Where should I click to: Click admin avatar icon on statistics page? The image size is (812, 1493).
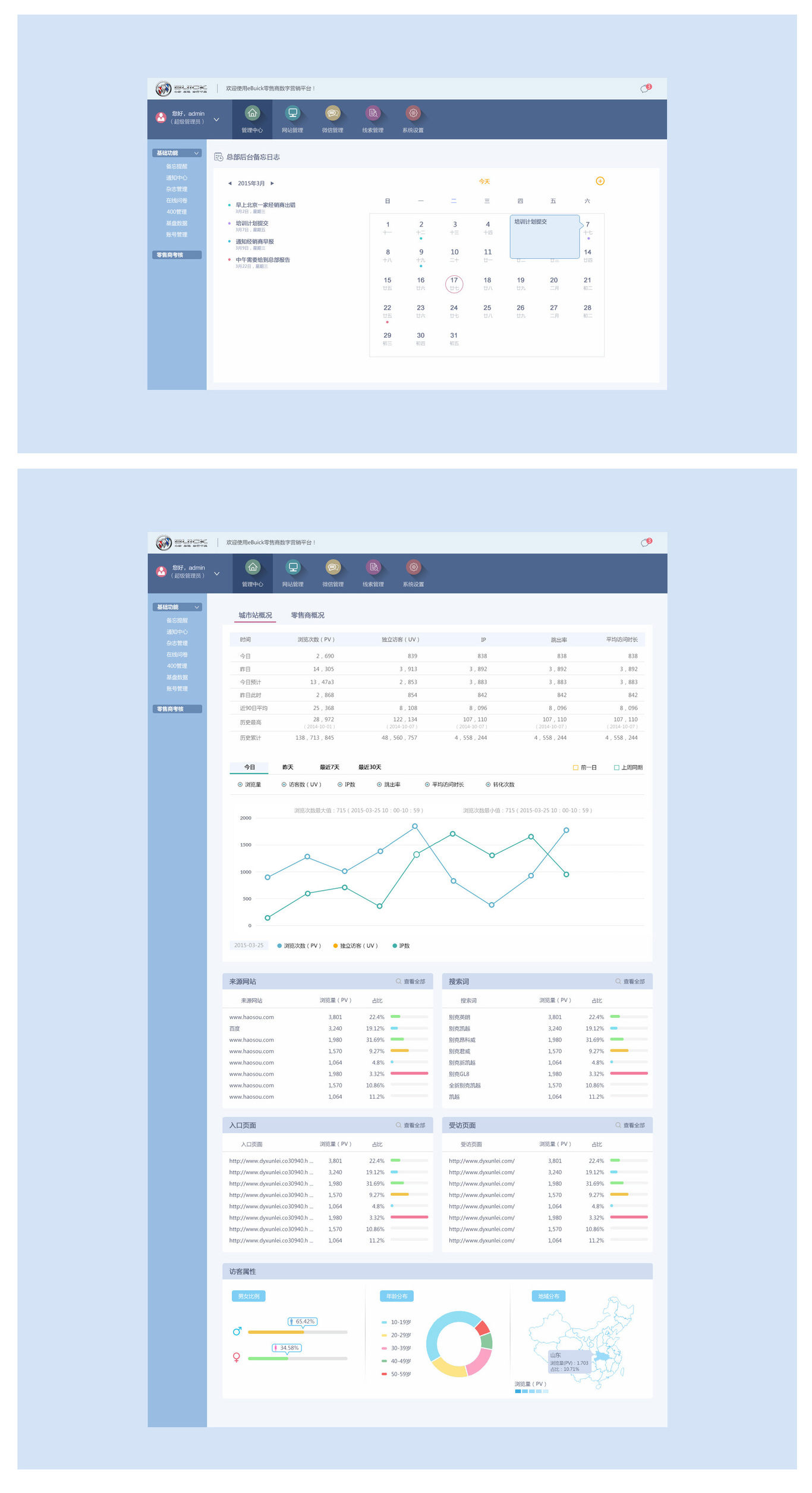pyautogui.click(x=161, y=571)
